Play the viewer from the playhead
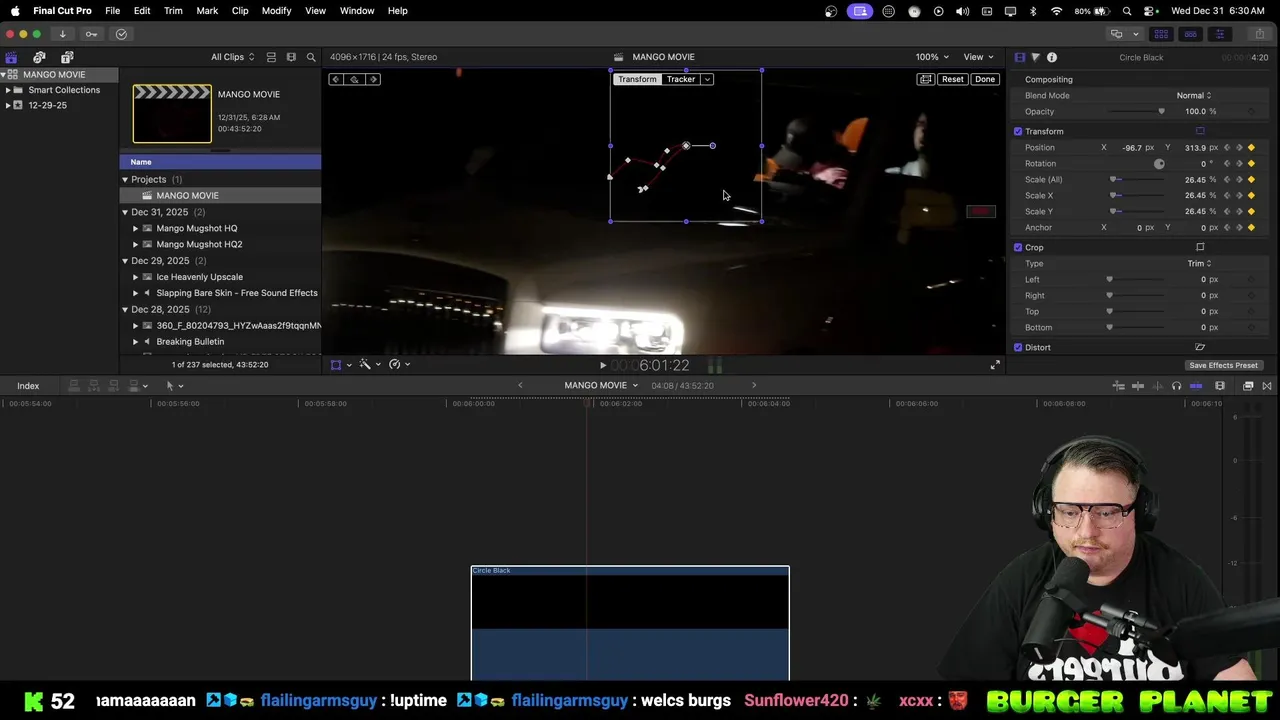Image resolution: width=1280 pixels, height=720 pixels. 602,366
